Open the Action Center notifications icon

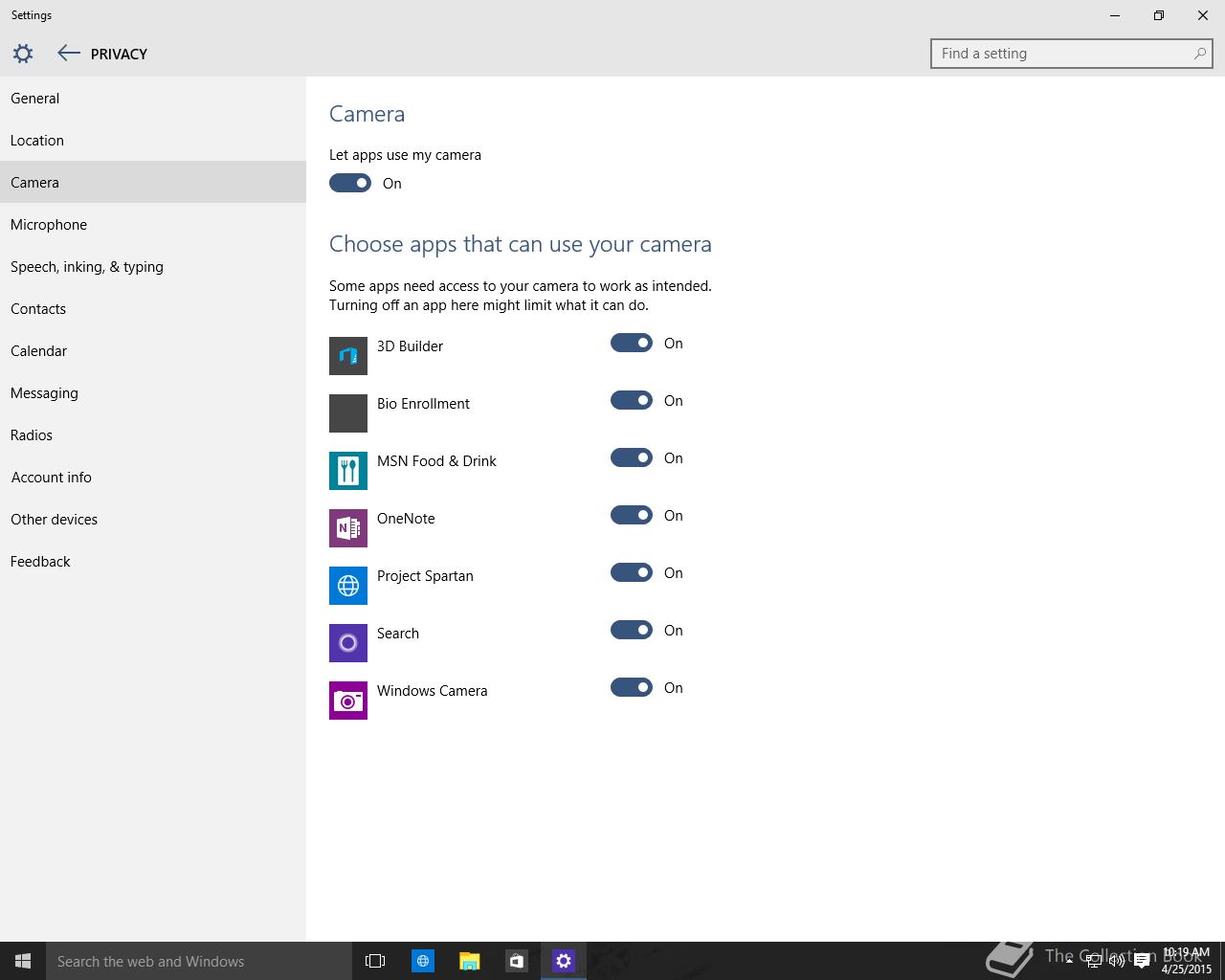1142,962
